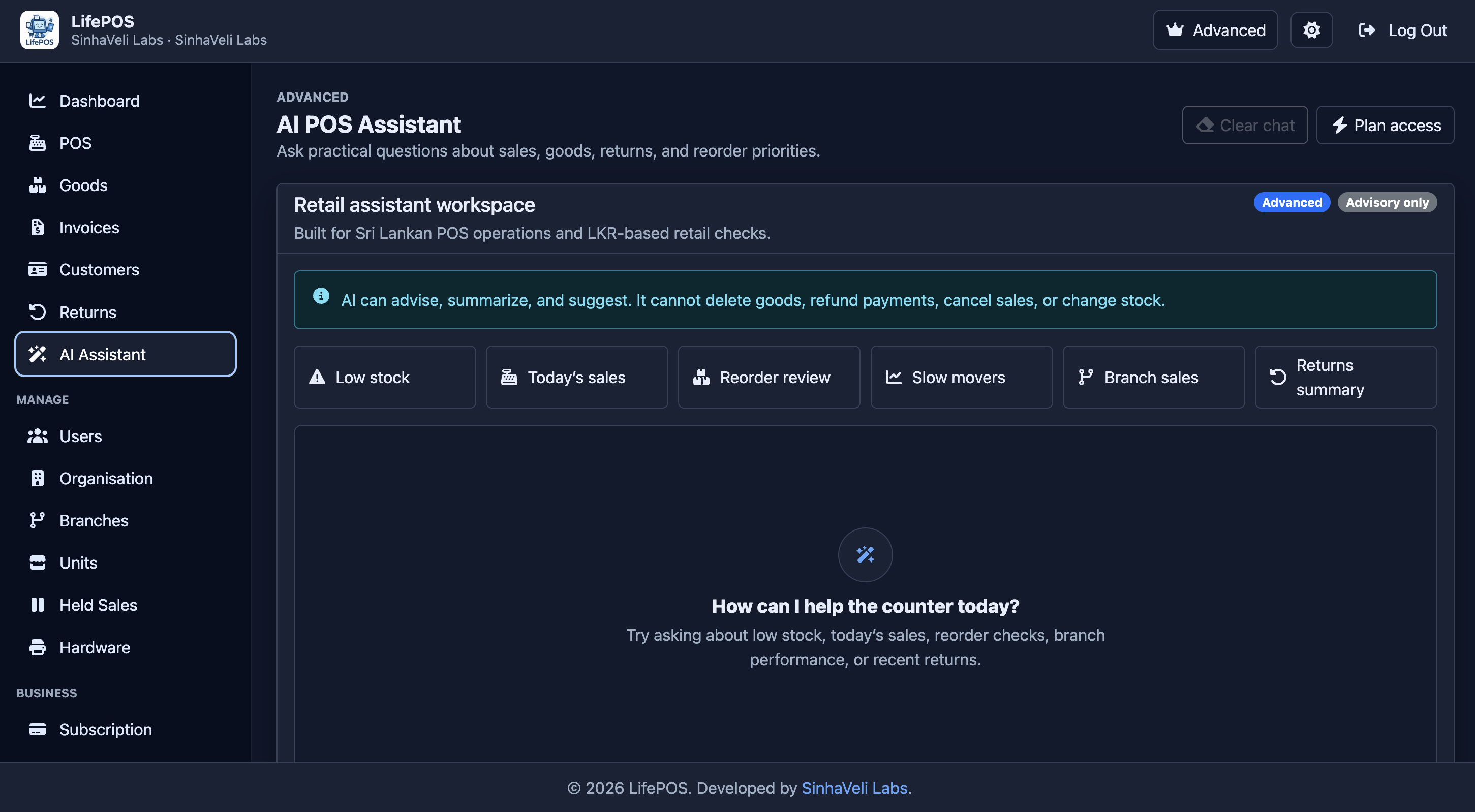Click the POS cash register icon
This screenshot has width=1475, height=812.
[37, 143]
